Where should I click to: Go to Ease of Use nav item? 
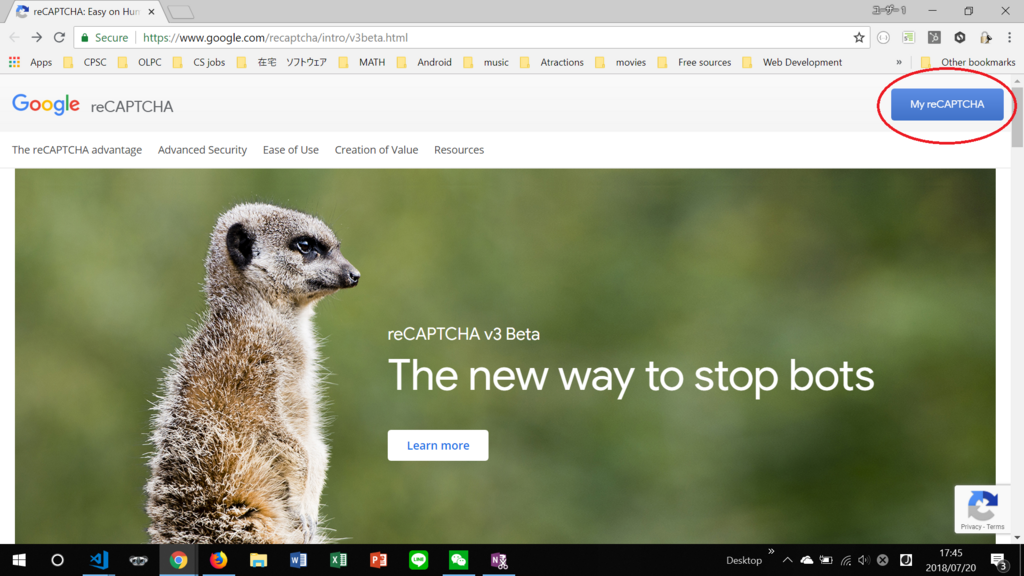(x=291, y=150)
